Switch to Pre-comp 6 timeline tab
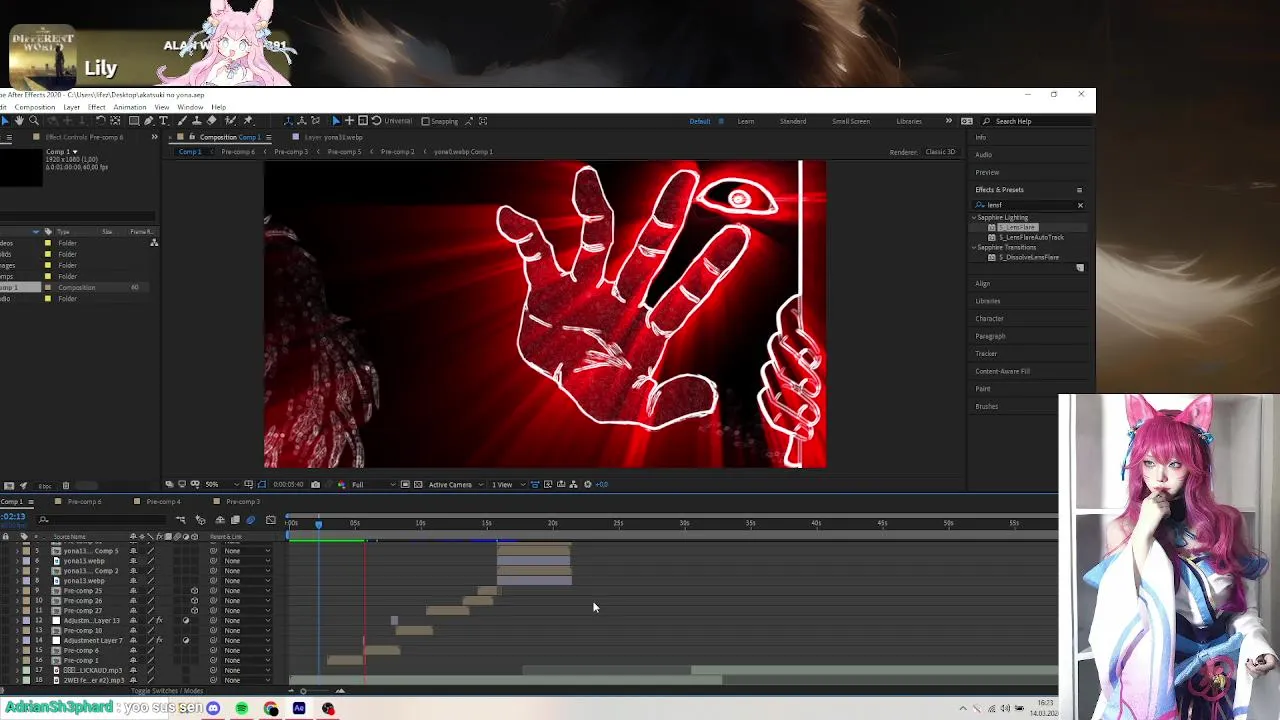Image resolution: width=1280 pixels, height=720 pixels. (x=85, y=501)
